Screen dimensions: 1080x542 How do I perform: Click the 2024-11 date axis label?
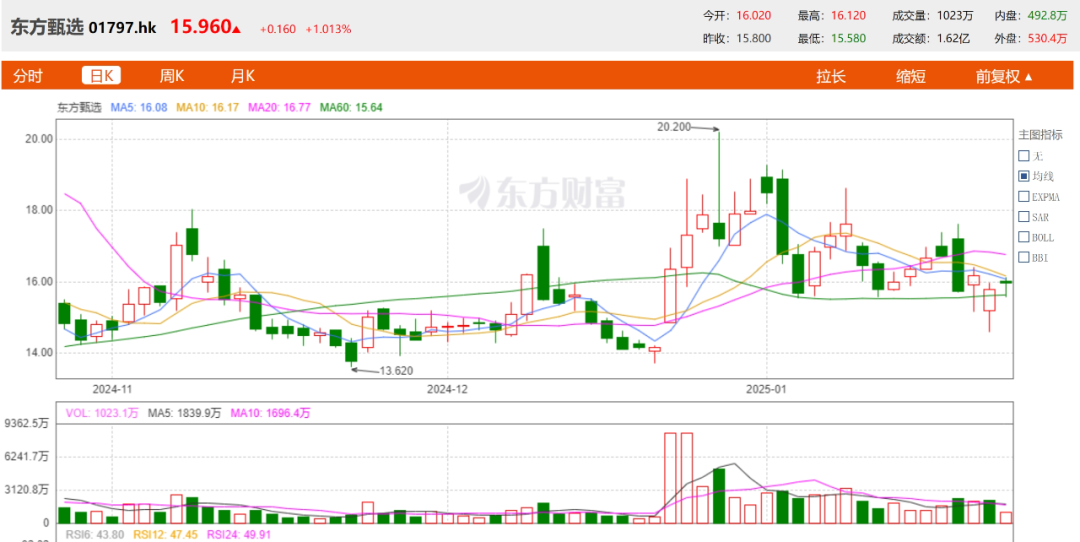(x=112, y=389)
